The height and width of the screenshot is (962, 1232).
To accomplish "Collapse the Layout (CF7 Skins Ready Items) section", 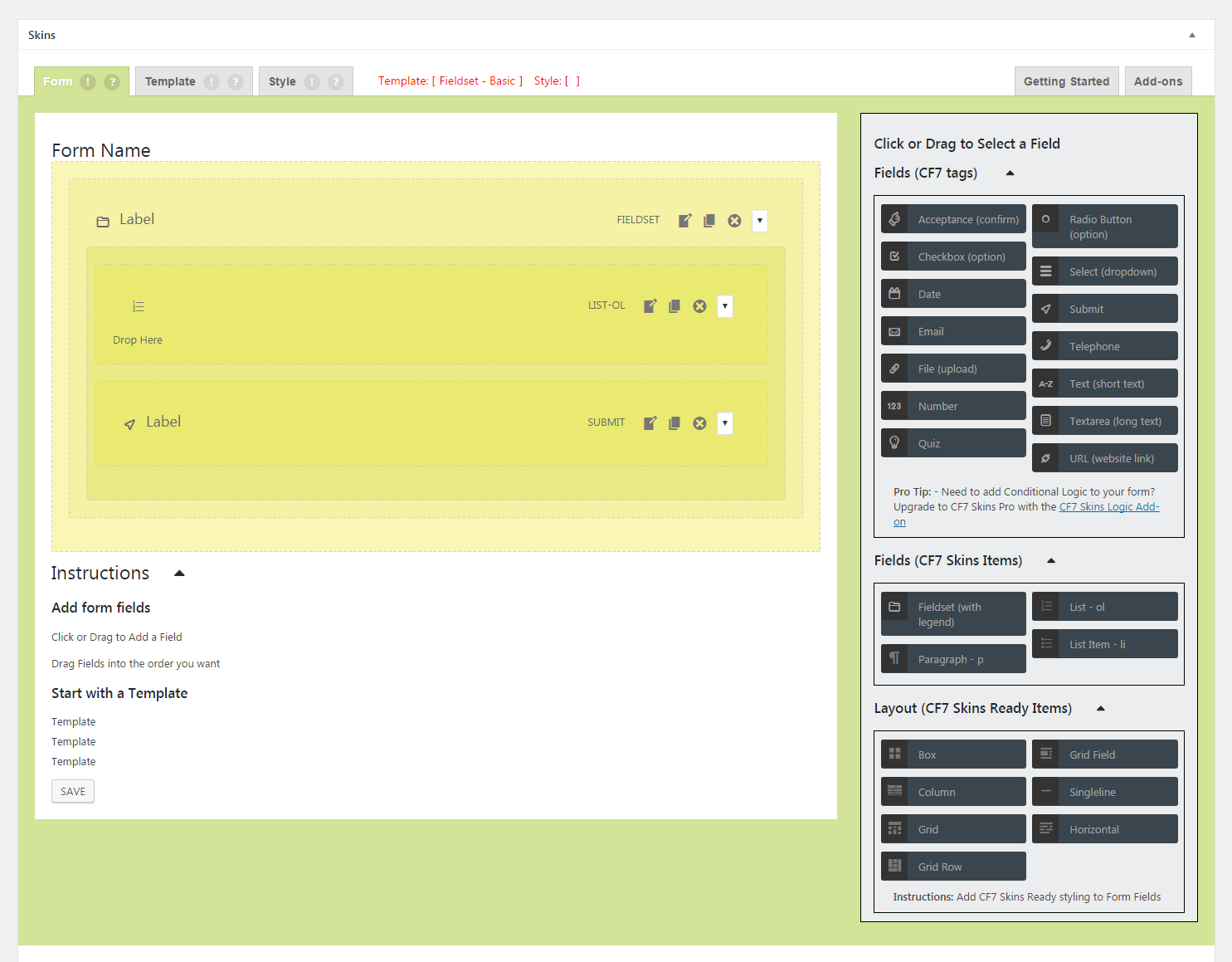I will pos(1101,709).
